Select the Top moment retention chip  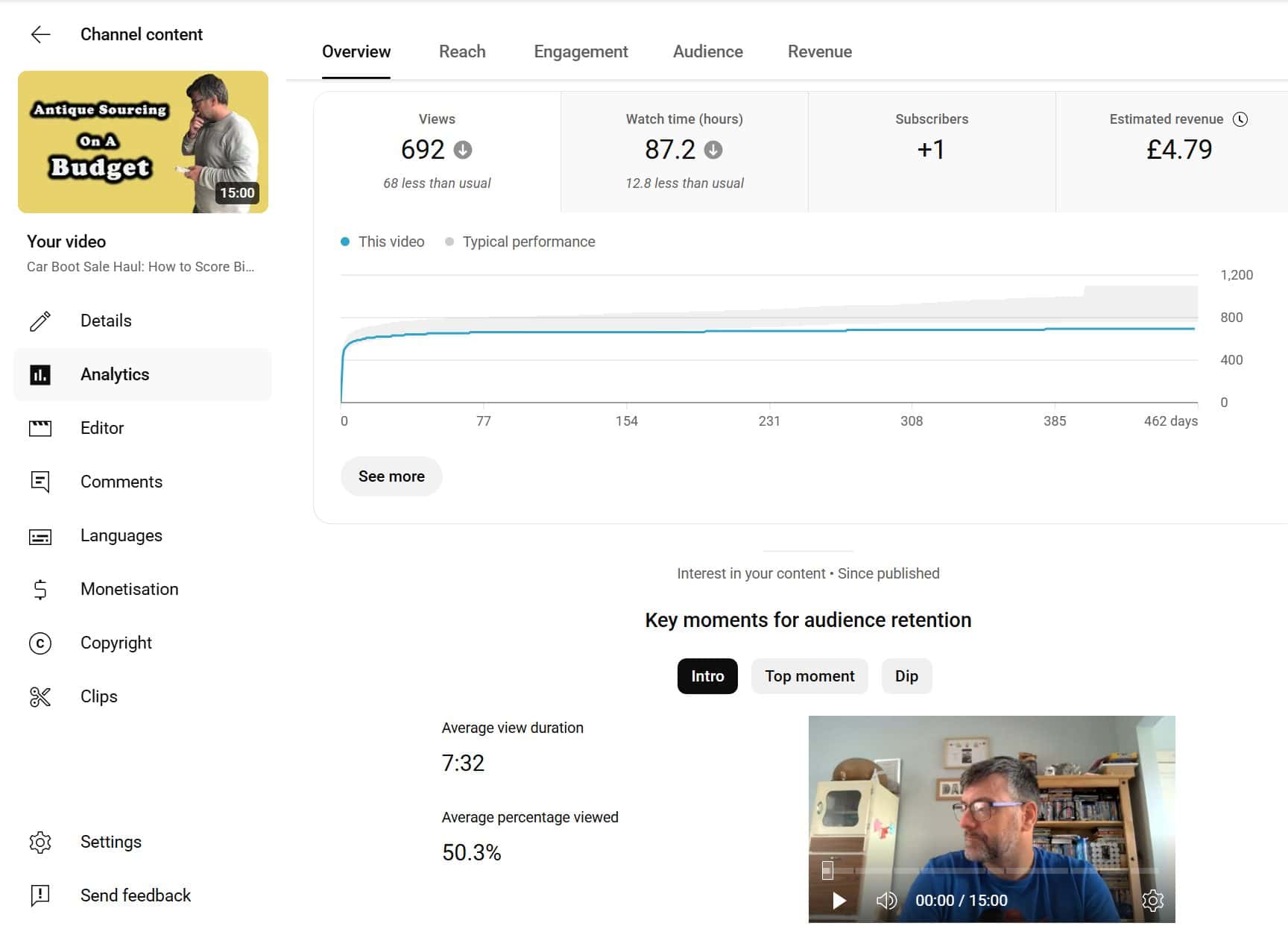[809, 676]
